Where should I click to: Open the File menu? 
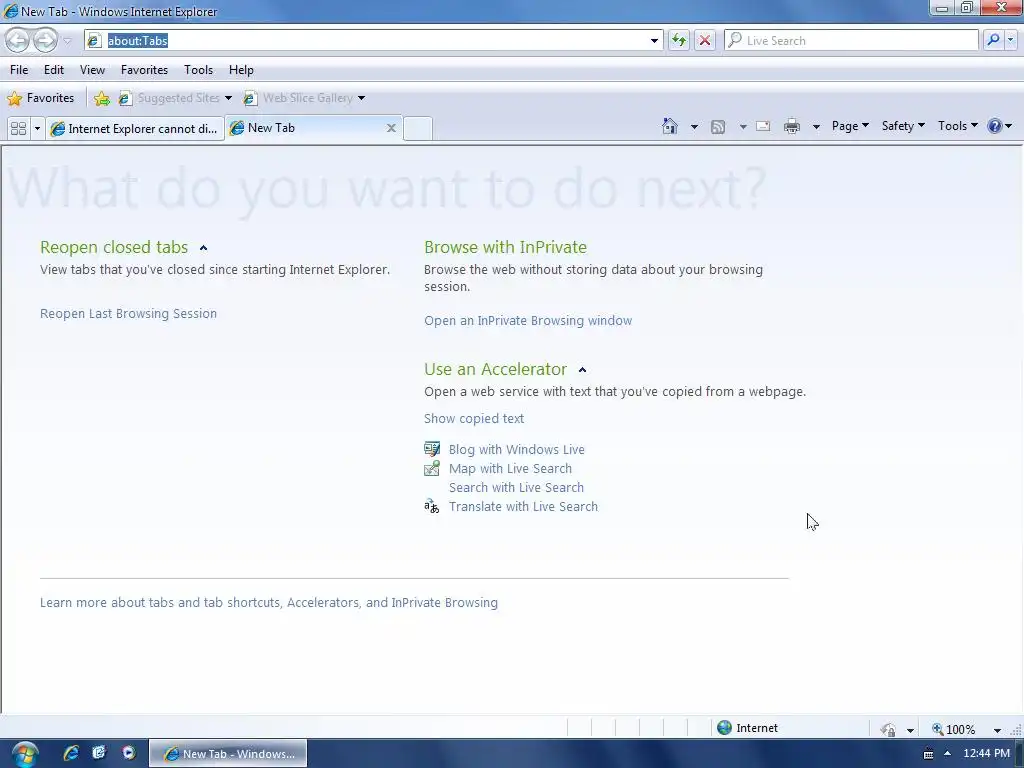click(x=19, y=70)
